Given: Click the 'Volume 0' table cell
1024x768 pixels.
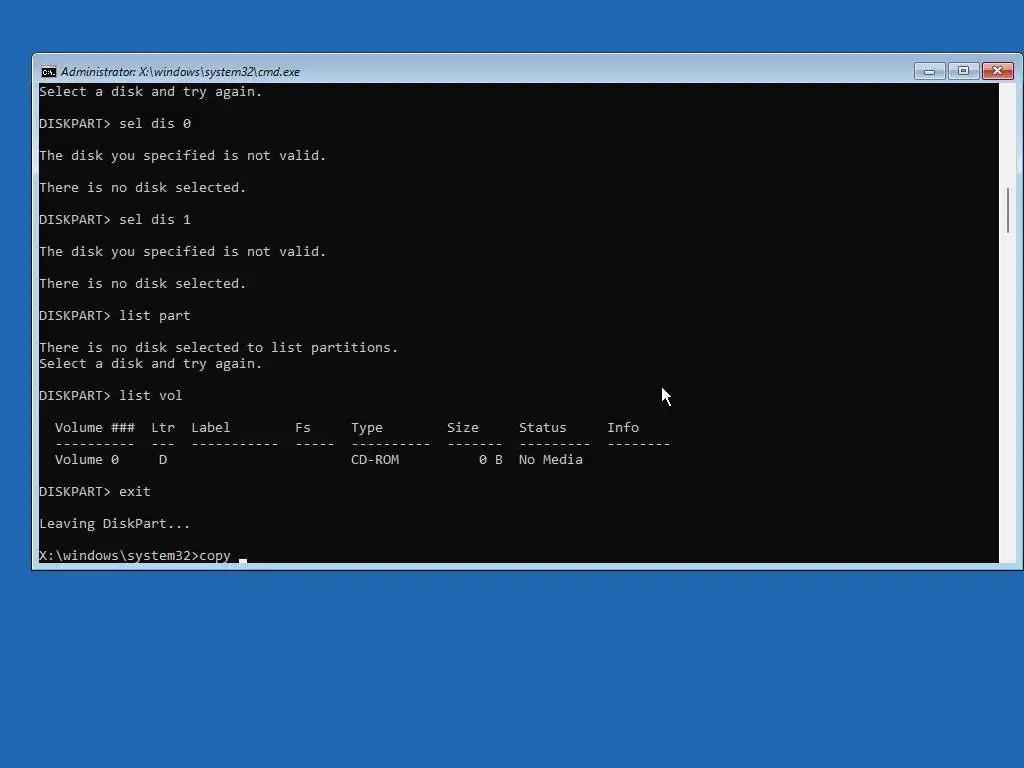Looking at the screenshot, I should 87,460.
